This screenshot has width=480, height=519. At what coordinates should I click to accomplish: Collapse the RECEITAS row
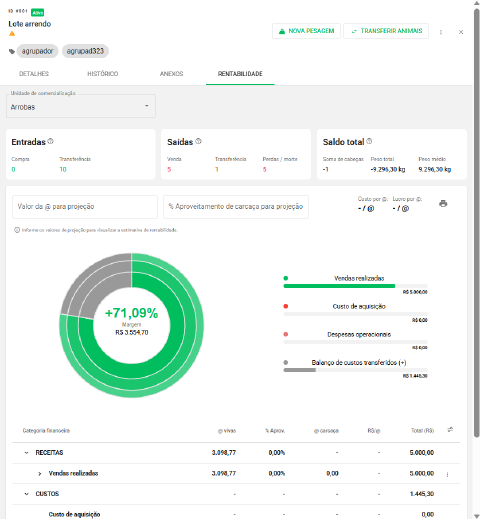(26, 453)
